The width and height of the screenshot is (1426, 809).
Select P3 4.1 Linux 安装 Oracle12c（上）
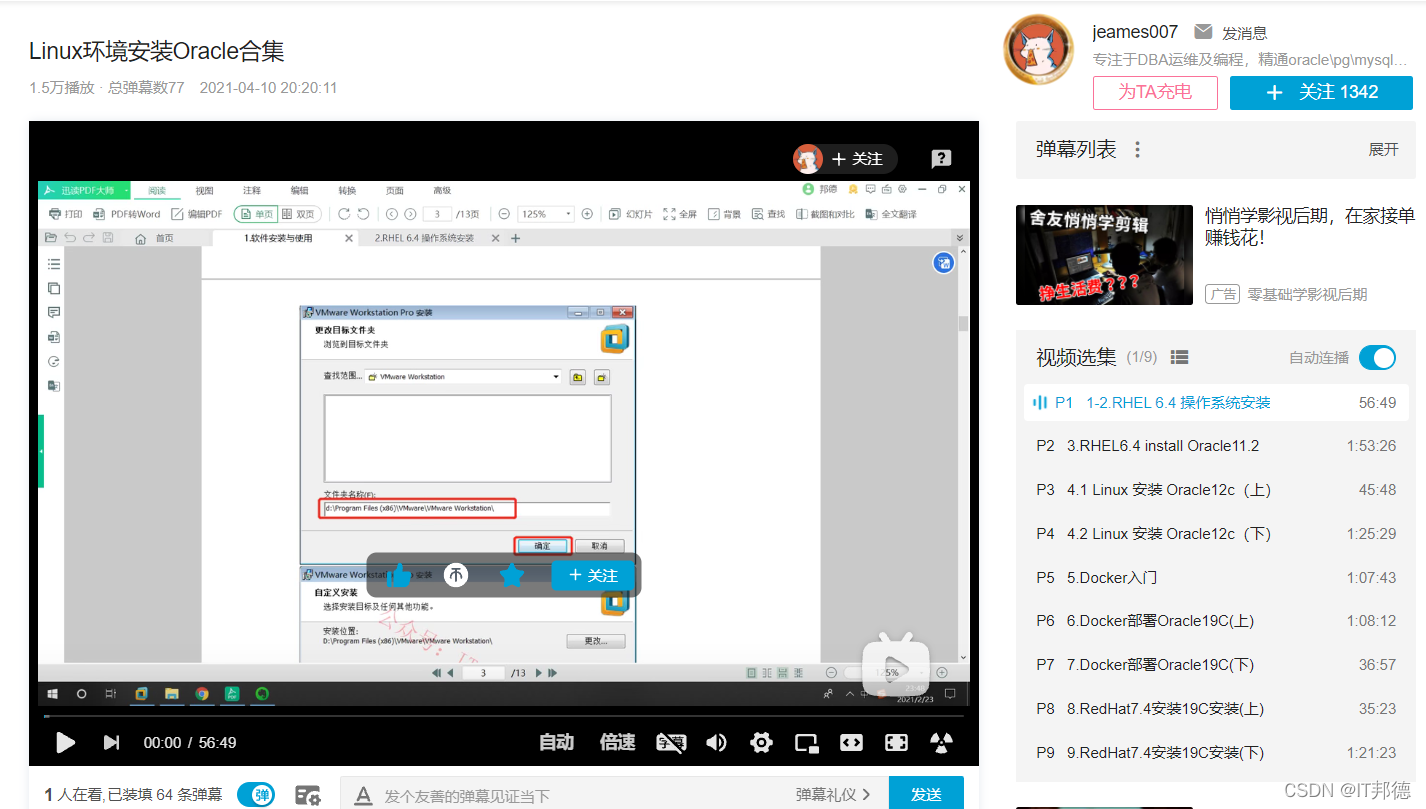coord(1216,490)
